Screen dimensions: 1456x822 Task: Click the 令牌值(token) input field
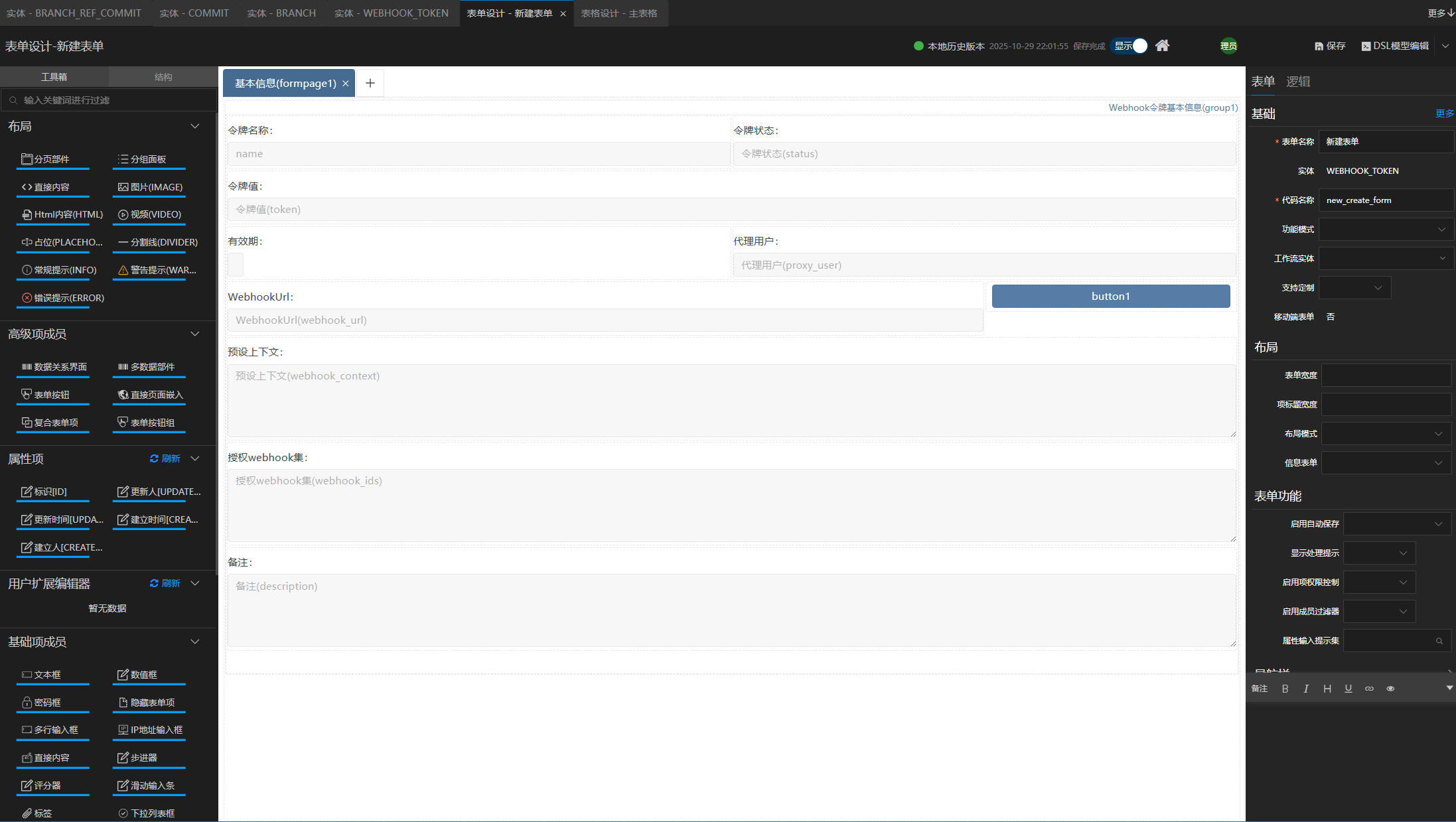click(x=731, y=210)
